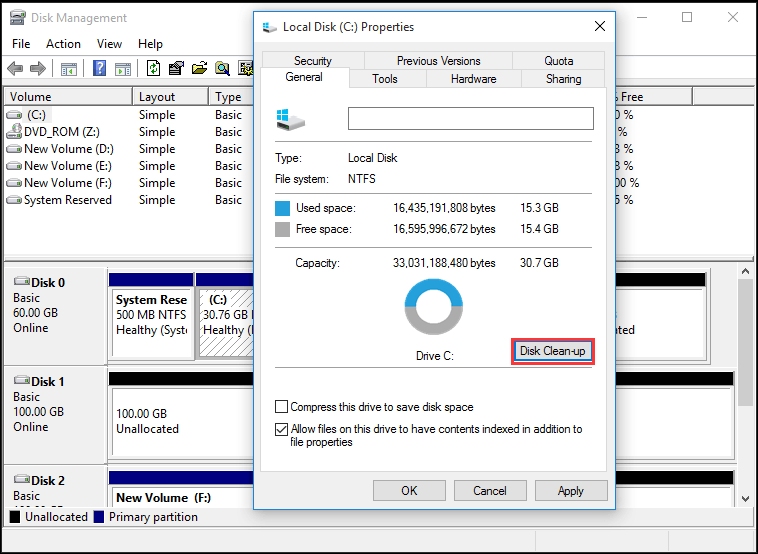Select the (C:) 30.76 GB partition block
Screen dimensions: 758x554
pos(226,316)
